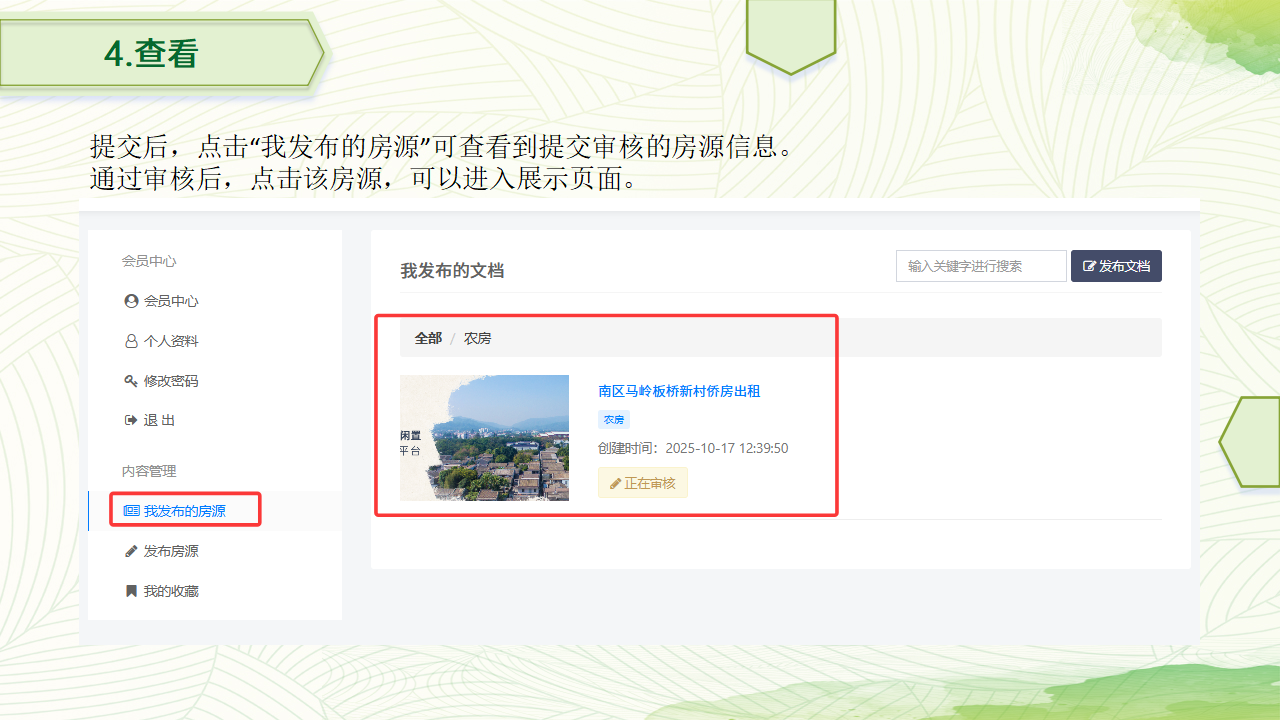Click the 我发布的文档 page heading
The image size is (1280, 720).
click(452, 270)
